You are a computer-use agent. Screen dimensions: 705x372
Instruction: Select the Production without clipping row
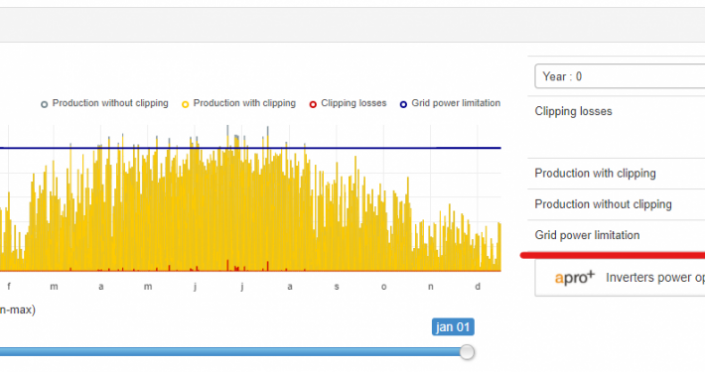tap(616, 205)
